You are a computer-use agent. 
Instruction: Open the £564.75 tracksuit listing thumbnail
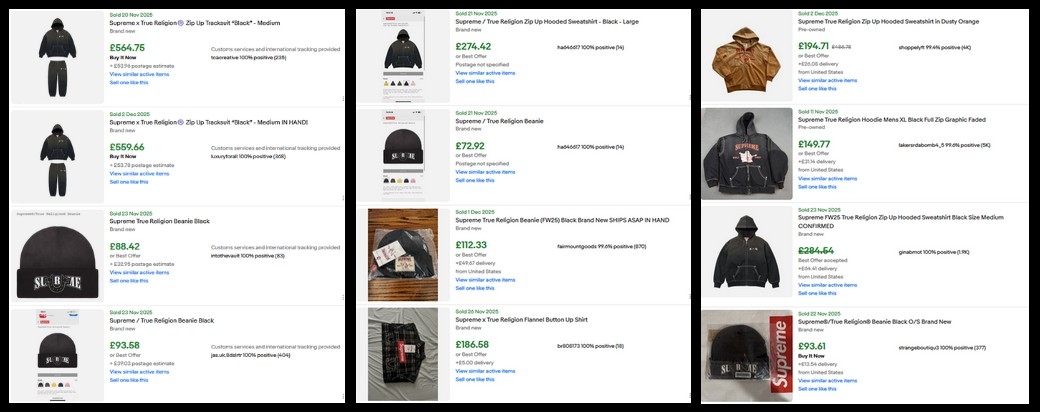click(x=55, y=50)
